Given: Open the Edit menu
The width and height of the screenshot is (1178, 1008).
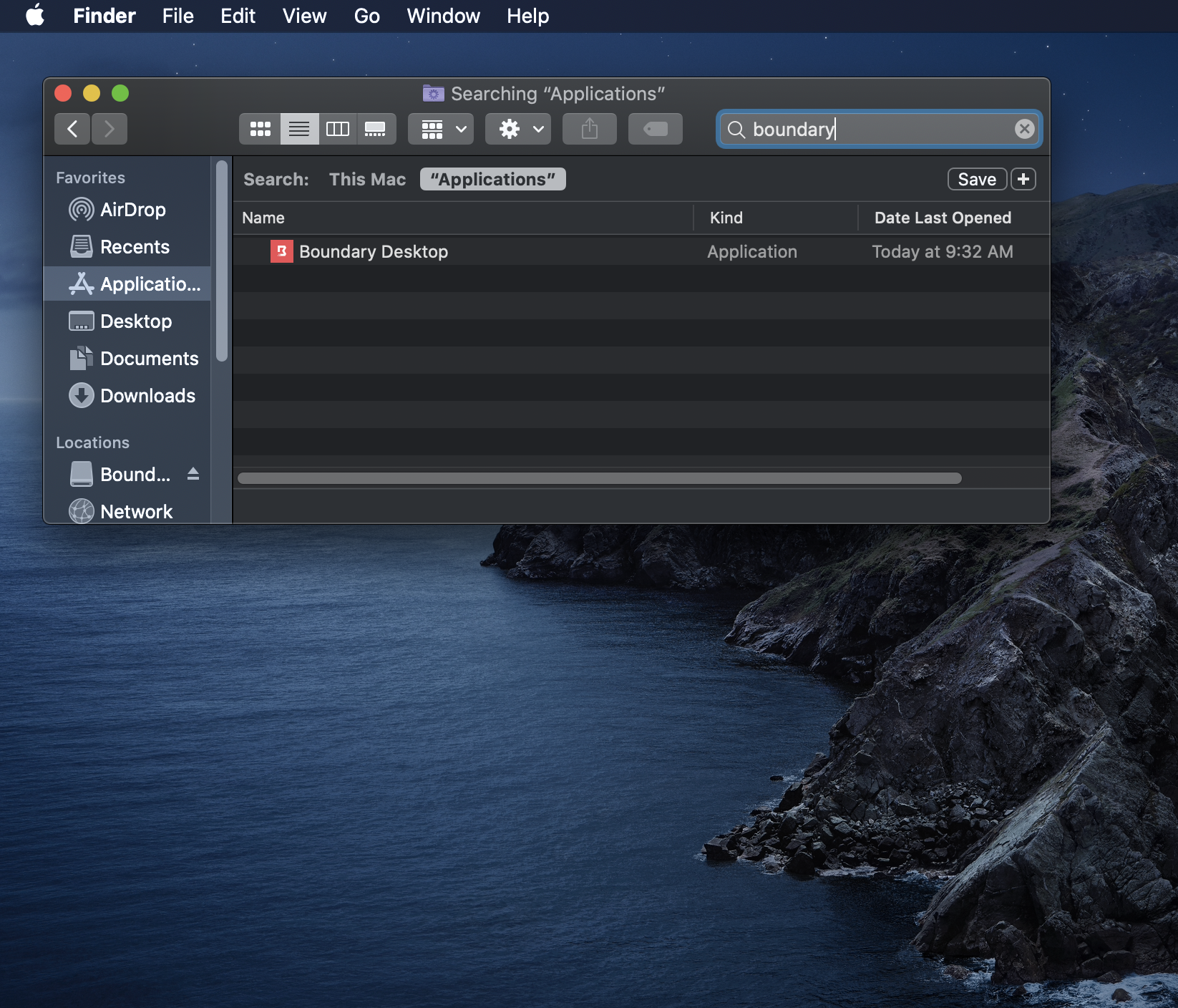Looking at the screenshot, I should [x=238, y=16].
